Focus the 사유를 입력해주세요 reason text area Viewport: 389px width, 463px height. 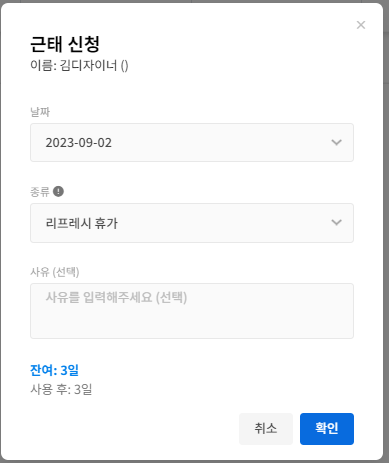(x=192, y=311)
